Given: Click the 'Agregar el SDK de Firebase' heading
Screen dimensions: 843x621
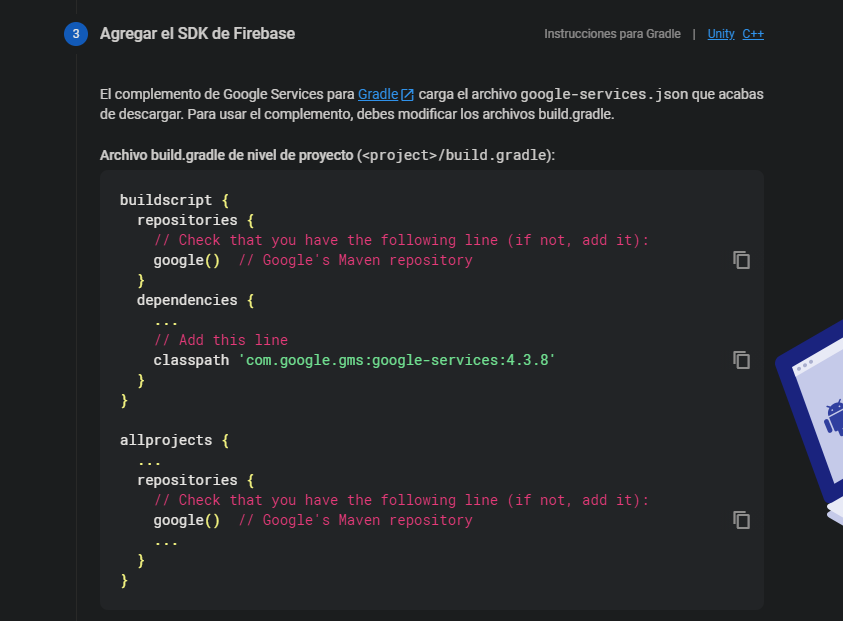Looking at the screenshot, I should (x=197, y=34).
